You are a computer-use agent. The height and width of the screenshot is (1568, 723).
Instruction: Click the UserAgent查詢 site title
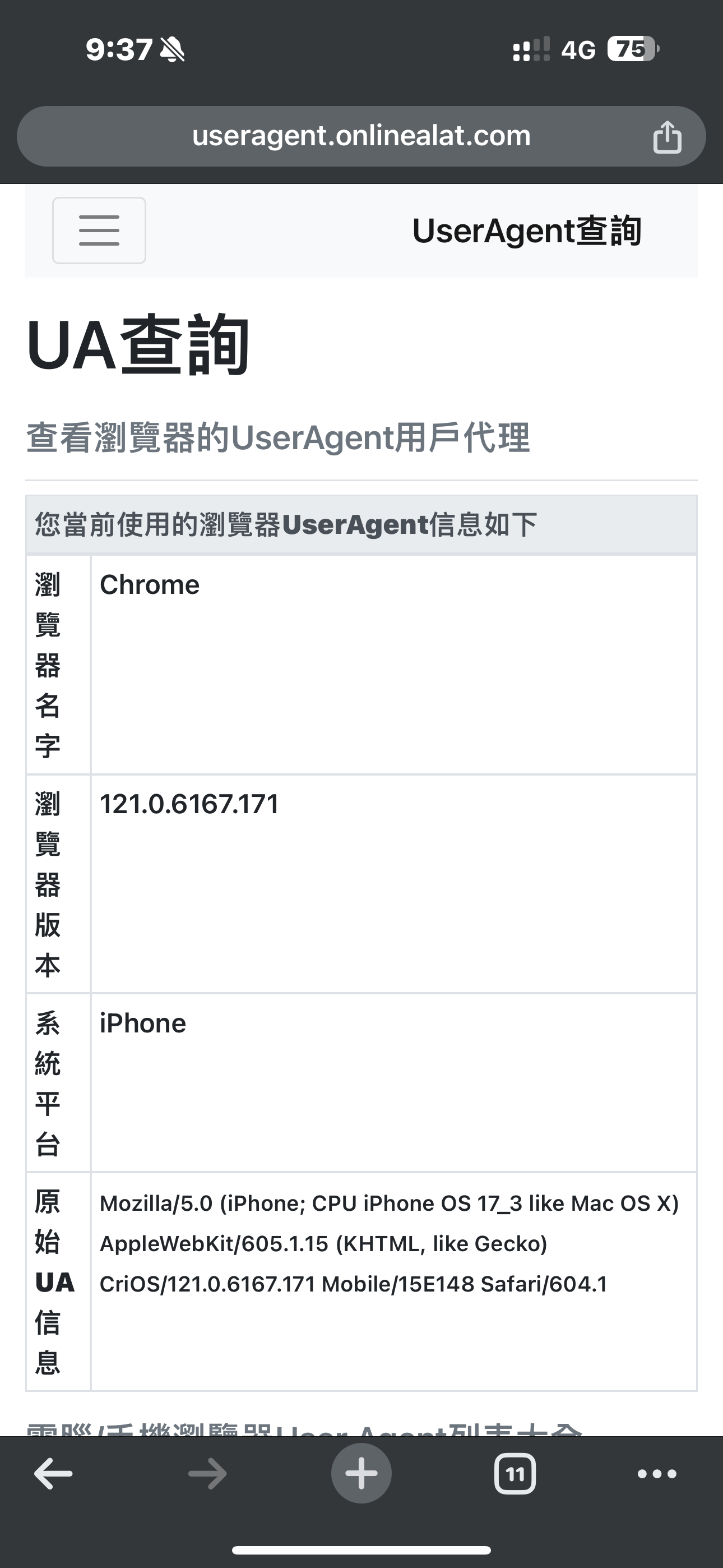pyautogui.click(x=527, y=230)
